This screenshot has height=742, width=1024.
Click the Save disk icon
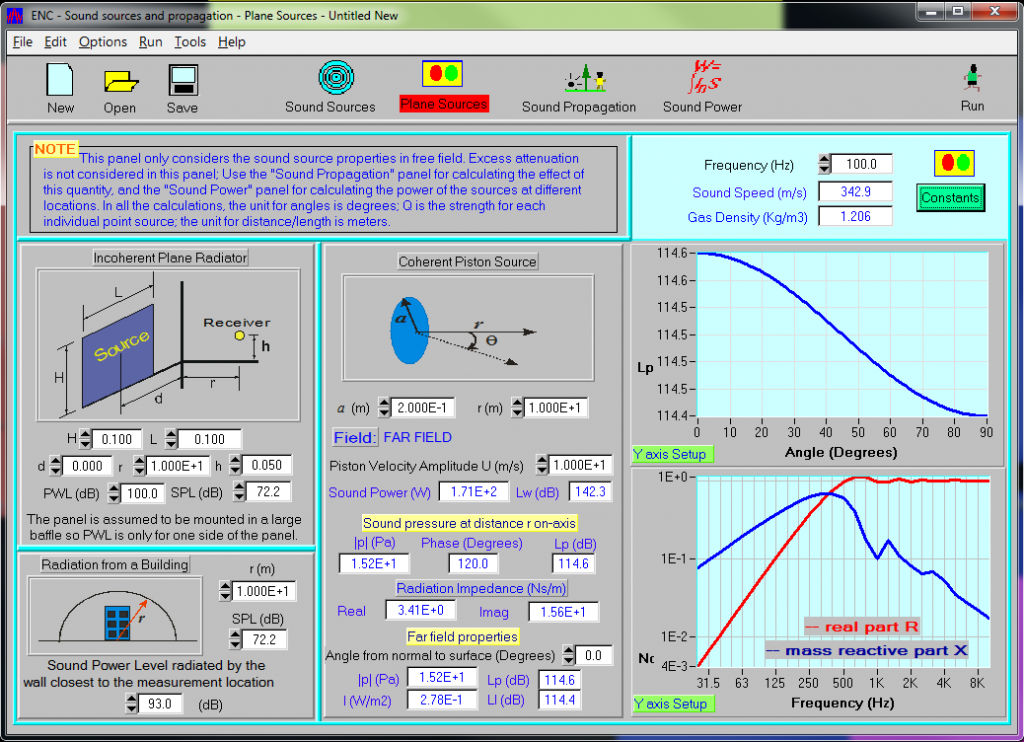coord(182,80)
